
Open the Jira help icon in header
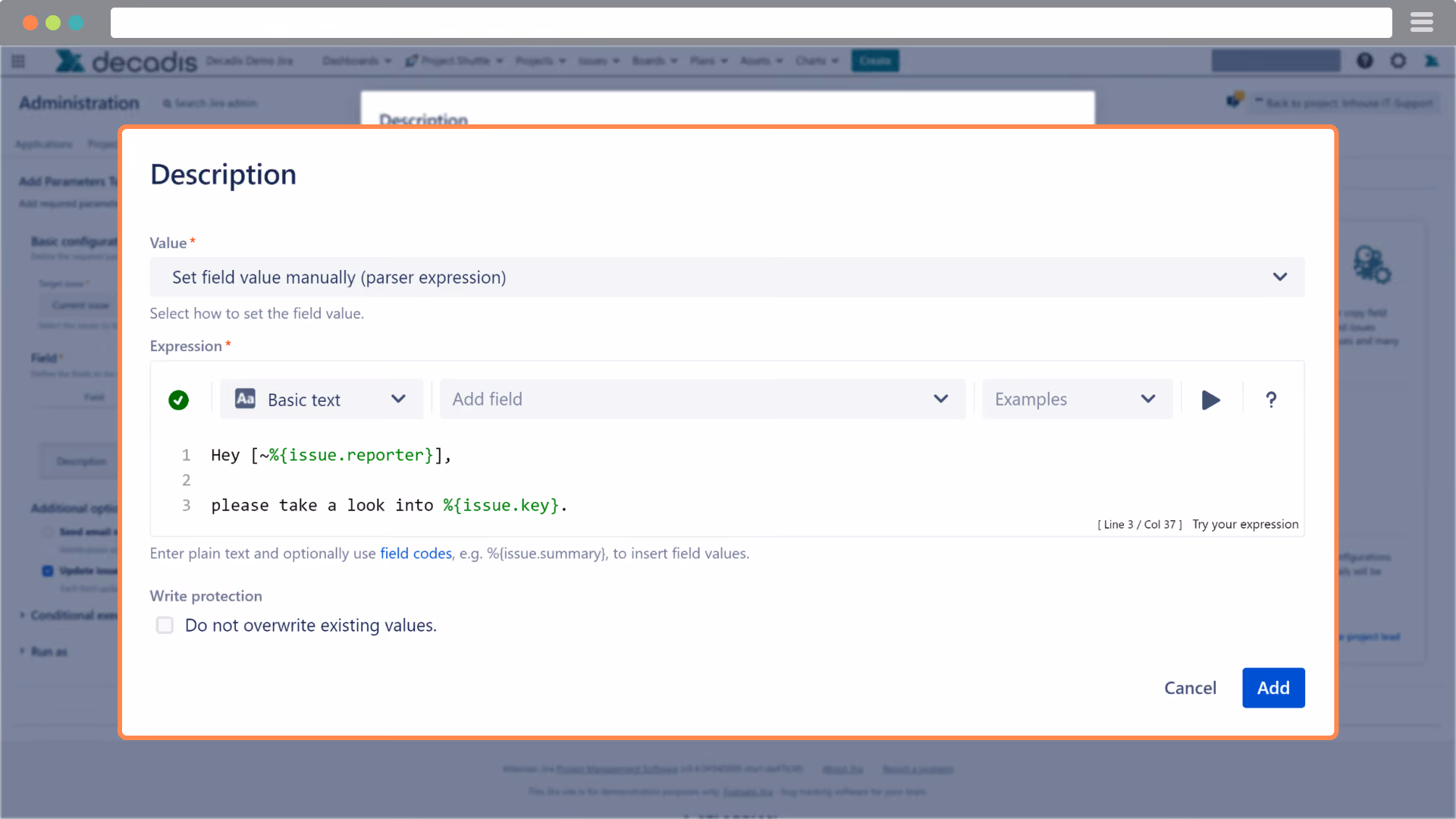click(x=1364, y=61)
